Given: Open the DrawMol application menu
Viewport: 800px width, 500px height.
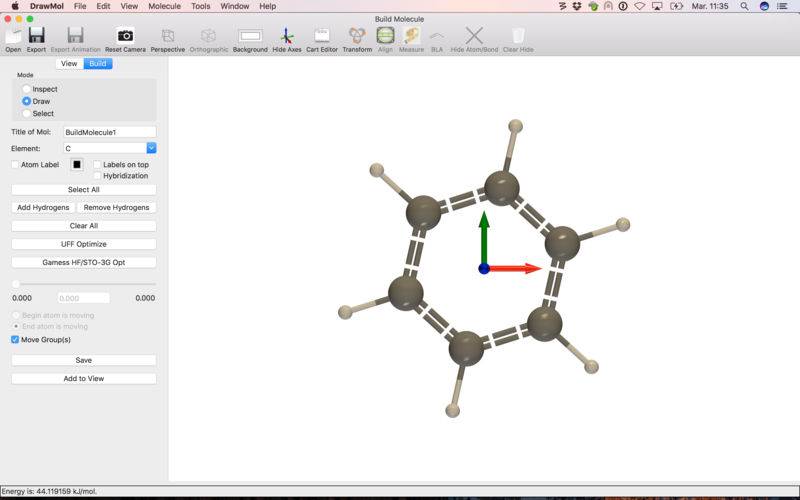Looking at the screenshot, I should point(46,6).
